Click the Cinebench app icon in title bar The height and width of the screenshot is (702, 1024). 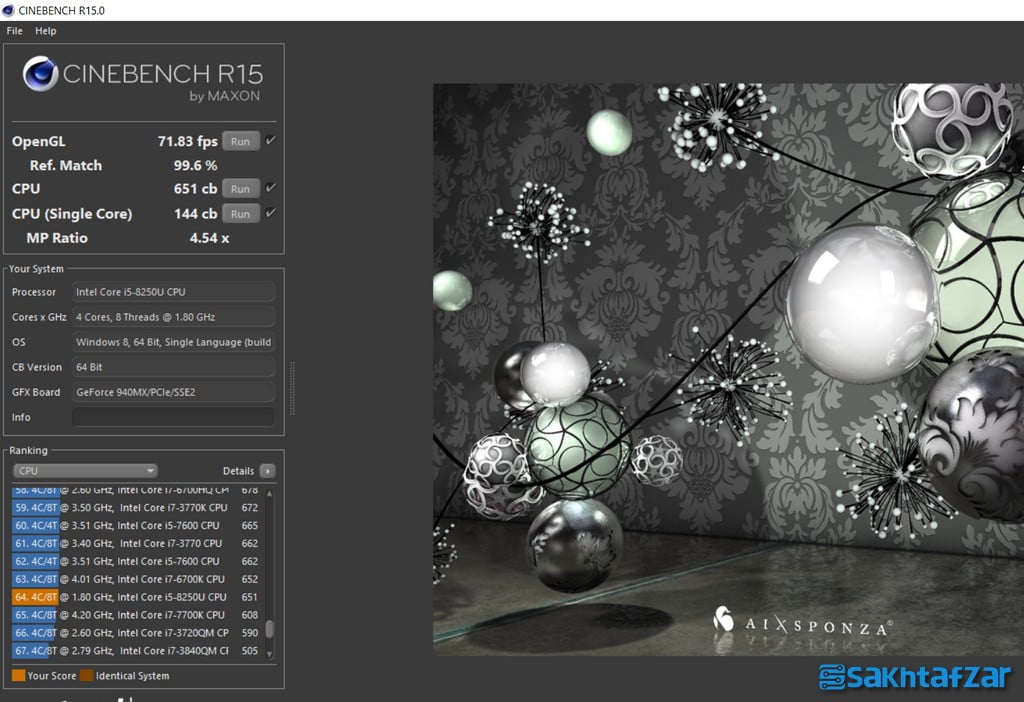pos(9,10)
